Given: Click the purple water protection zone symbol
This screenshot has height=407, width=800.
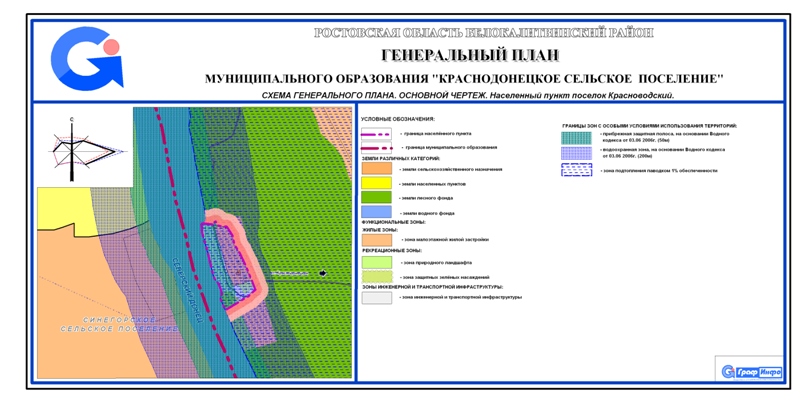Looking at the screenshot, I should pos(579,152).
